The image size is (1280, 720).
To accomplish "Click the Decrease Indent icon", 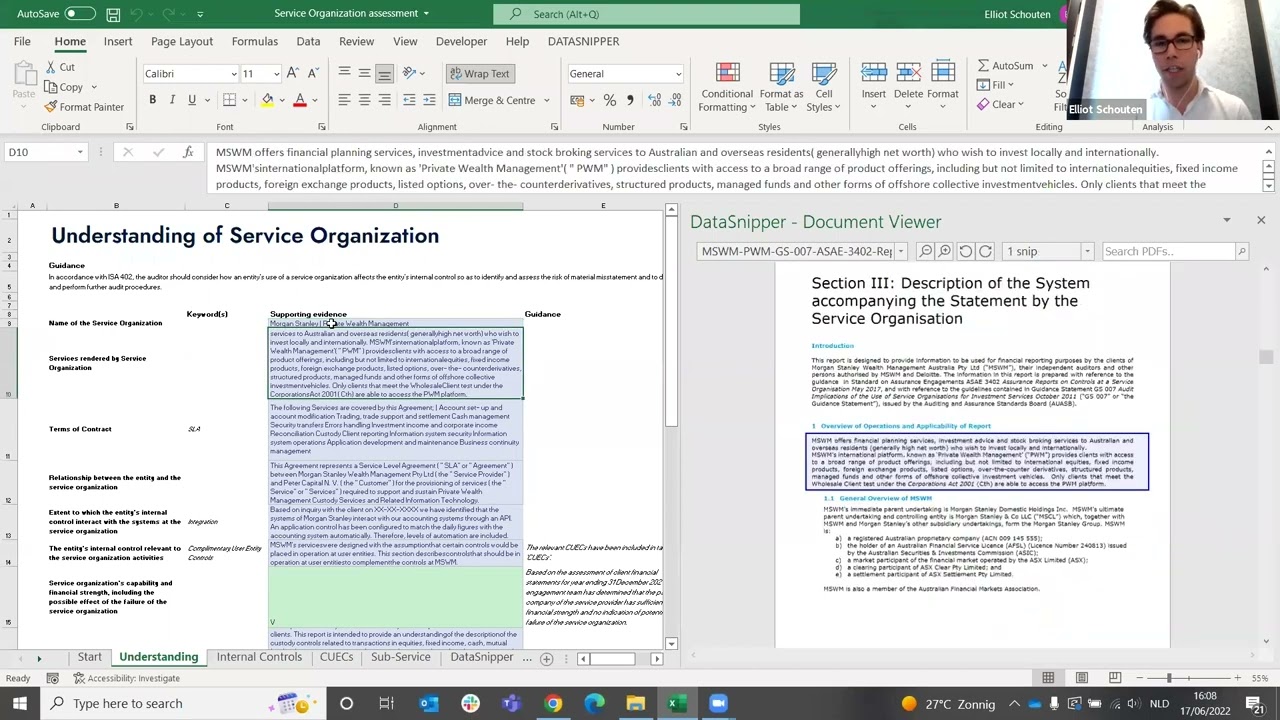I will [409, 100].
